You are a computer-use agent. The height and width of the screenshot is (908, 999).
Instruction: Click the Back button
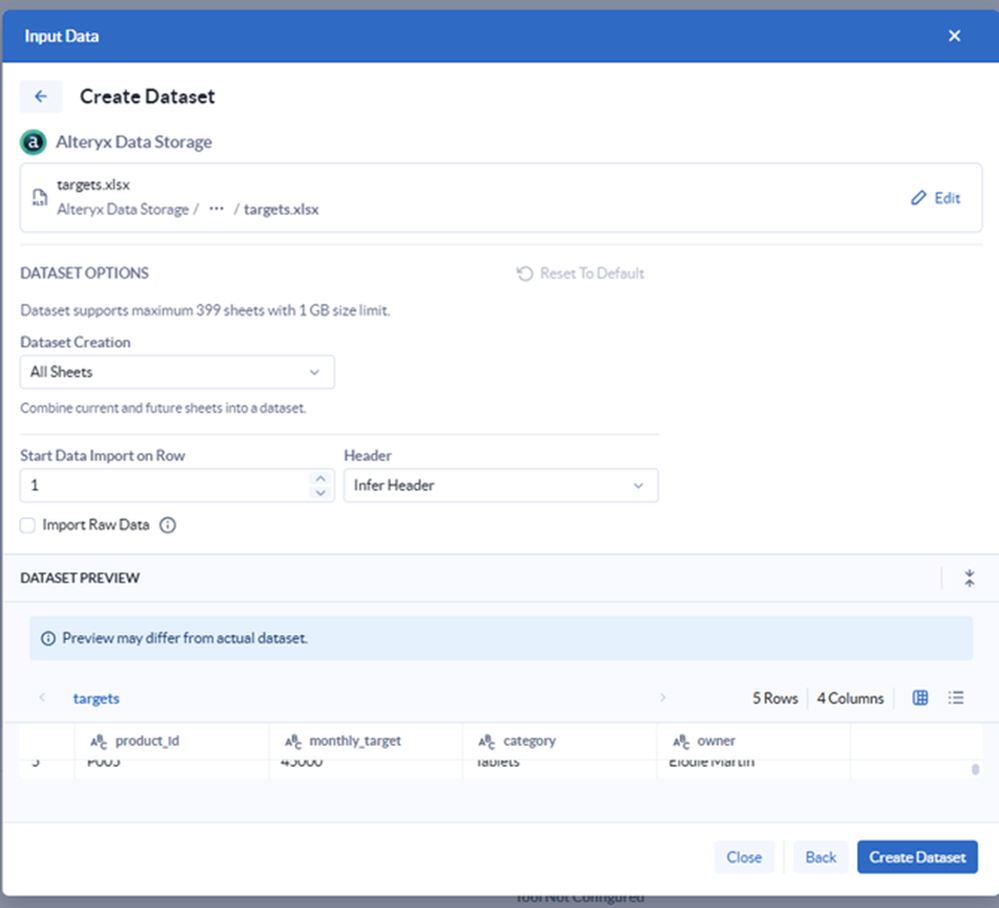click(x=820, y=857)
